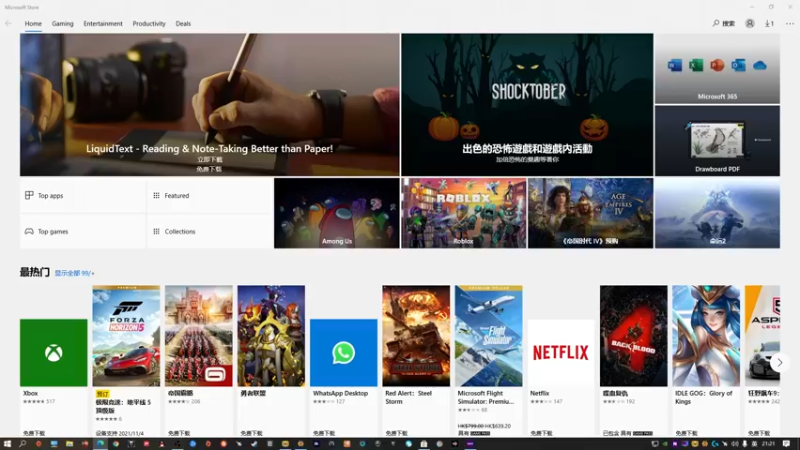This screenshot has width=800, height=450.
Task: Open the IDLE GOG: Glory of Kings cover
Action: (x=706, y=336)
